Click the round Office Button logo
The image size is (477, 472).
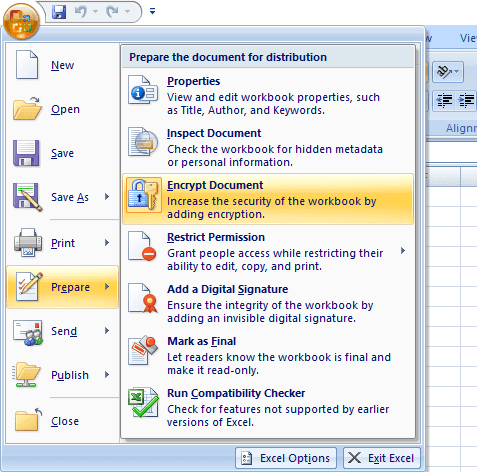click(21, 21)
